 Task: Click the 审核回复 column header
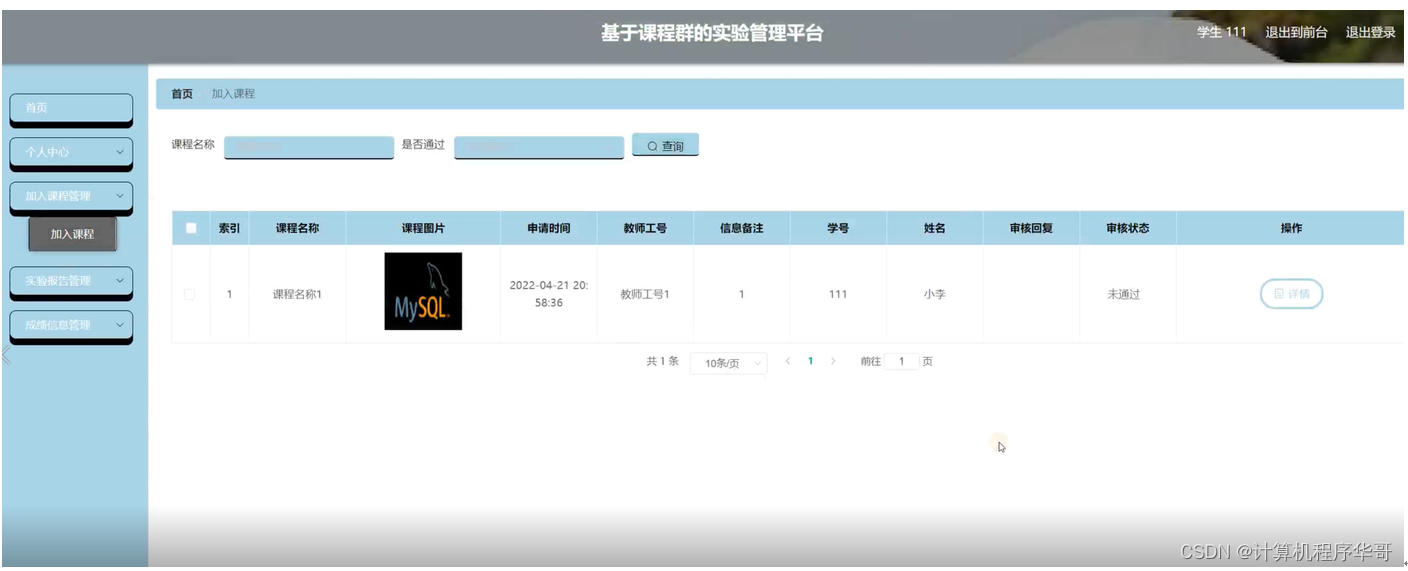tap(1031, 228)
